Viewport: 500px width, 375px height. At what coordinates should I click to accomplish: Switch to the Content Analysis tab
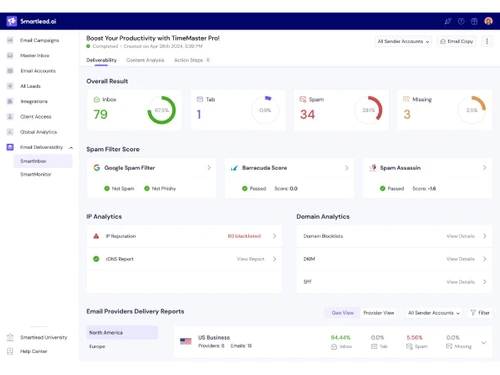(145, 60)
